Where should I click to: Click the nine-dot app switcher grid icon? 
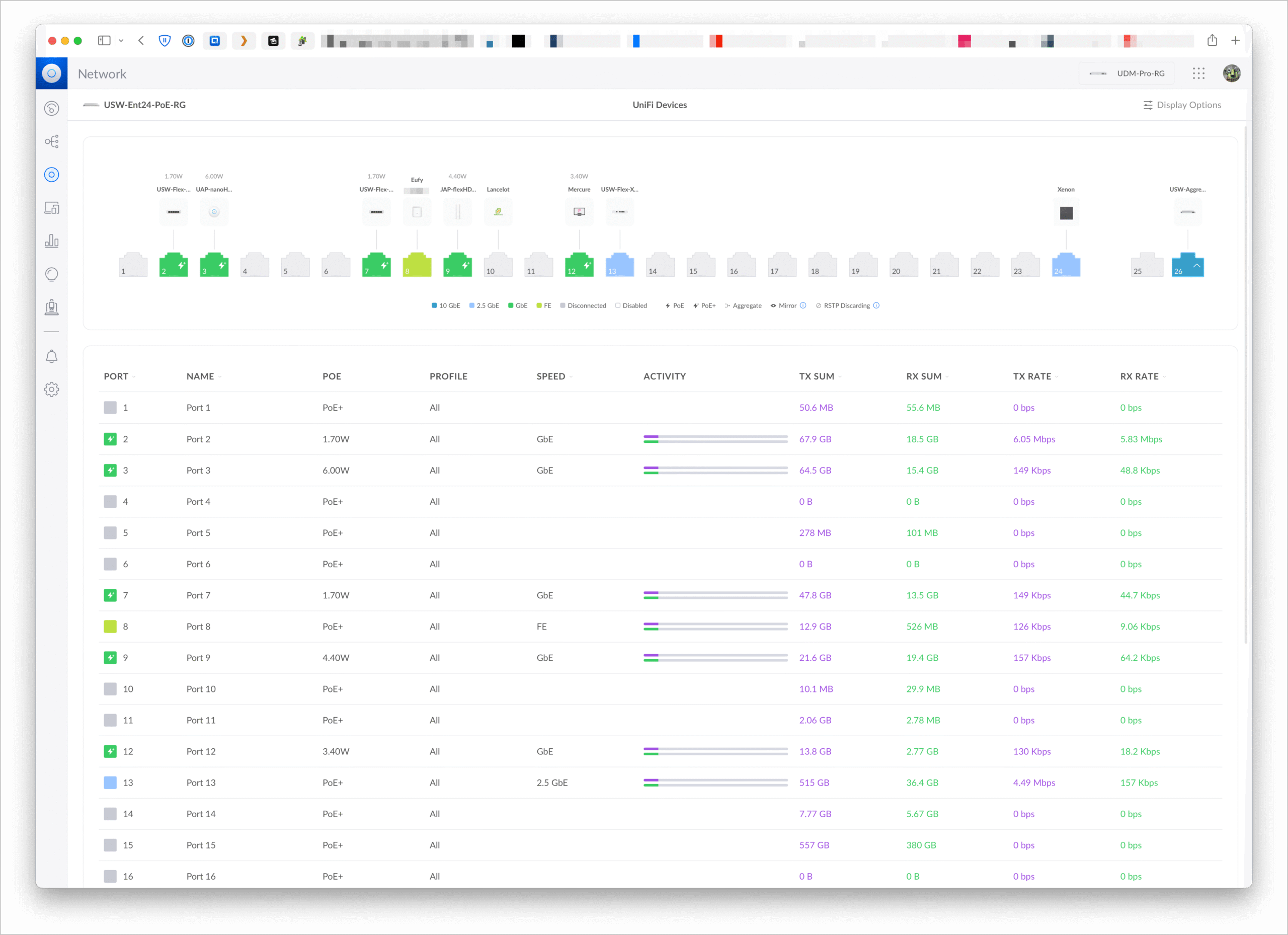[1198, 73]
